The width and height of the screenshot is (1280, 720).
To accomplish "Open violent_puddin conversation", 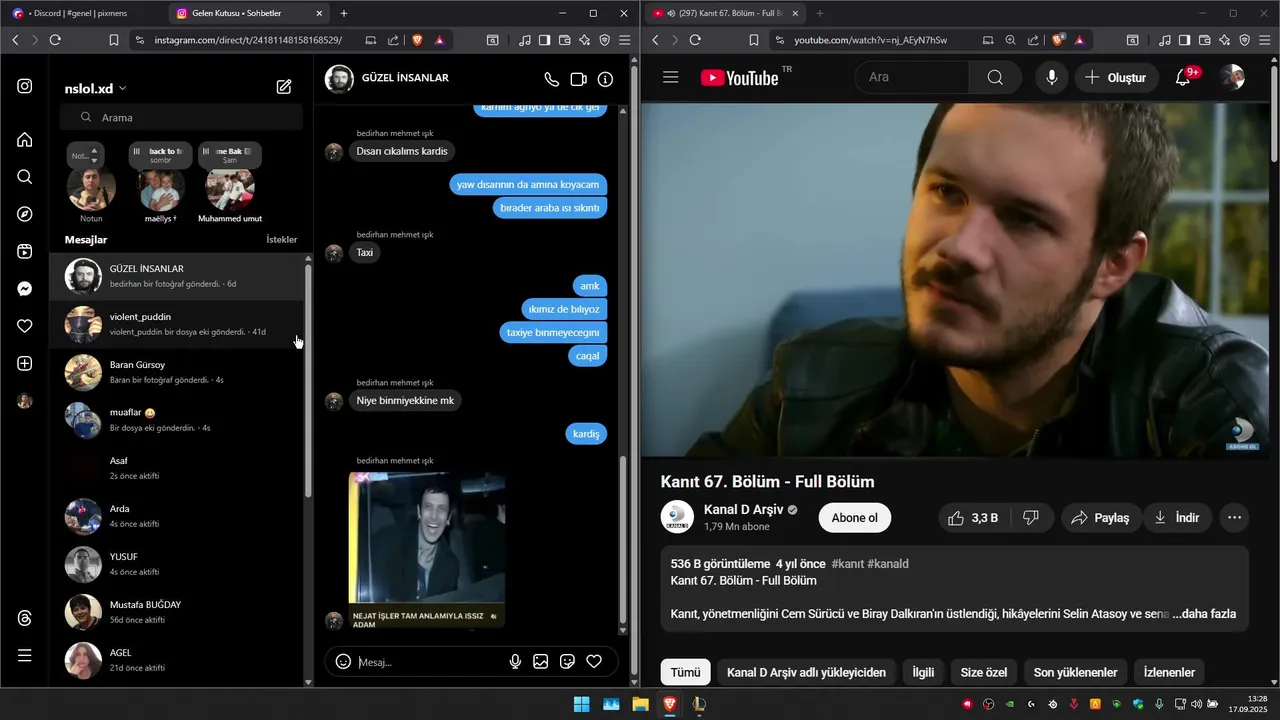I will [177, 324].
